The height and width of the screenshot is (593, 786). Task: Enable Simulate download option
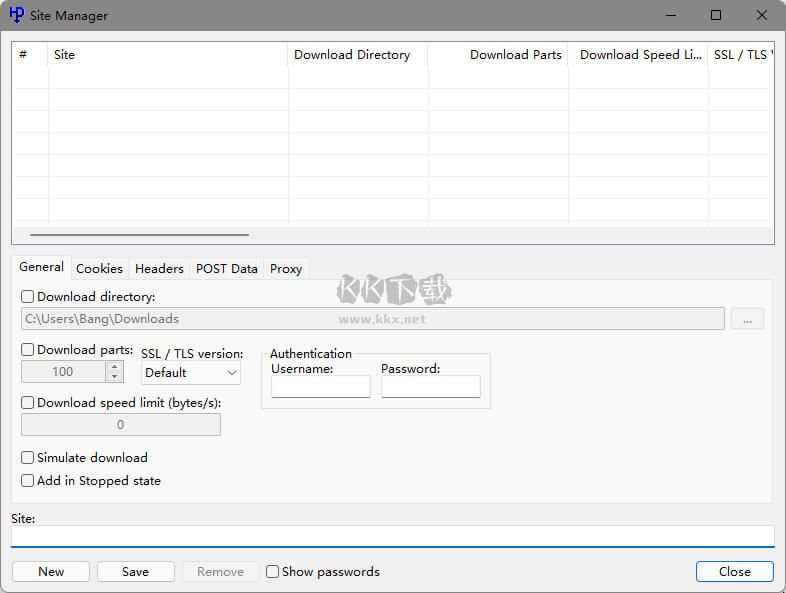click(28, 458)
